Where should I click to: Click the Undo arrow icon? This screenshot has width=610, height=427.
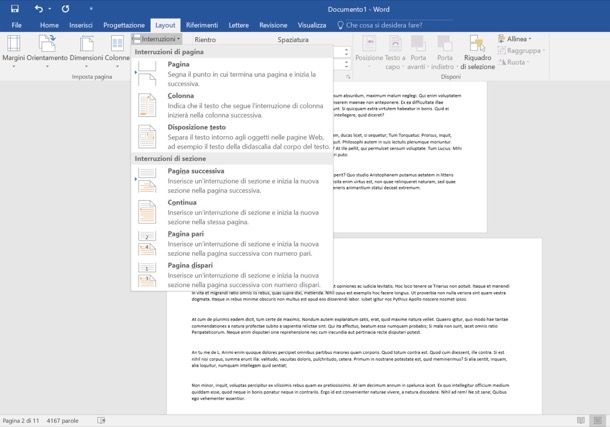coord(39,9)
